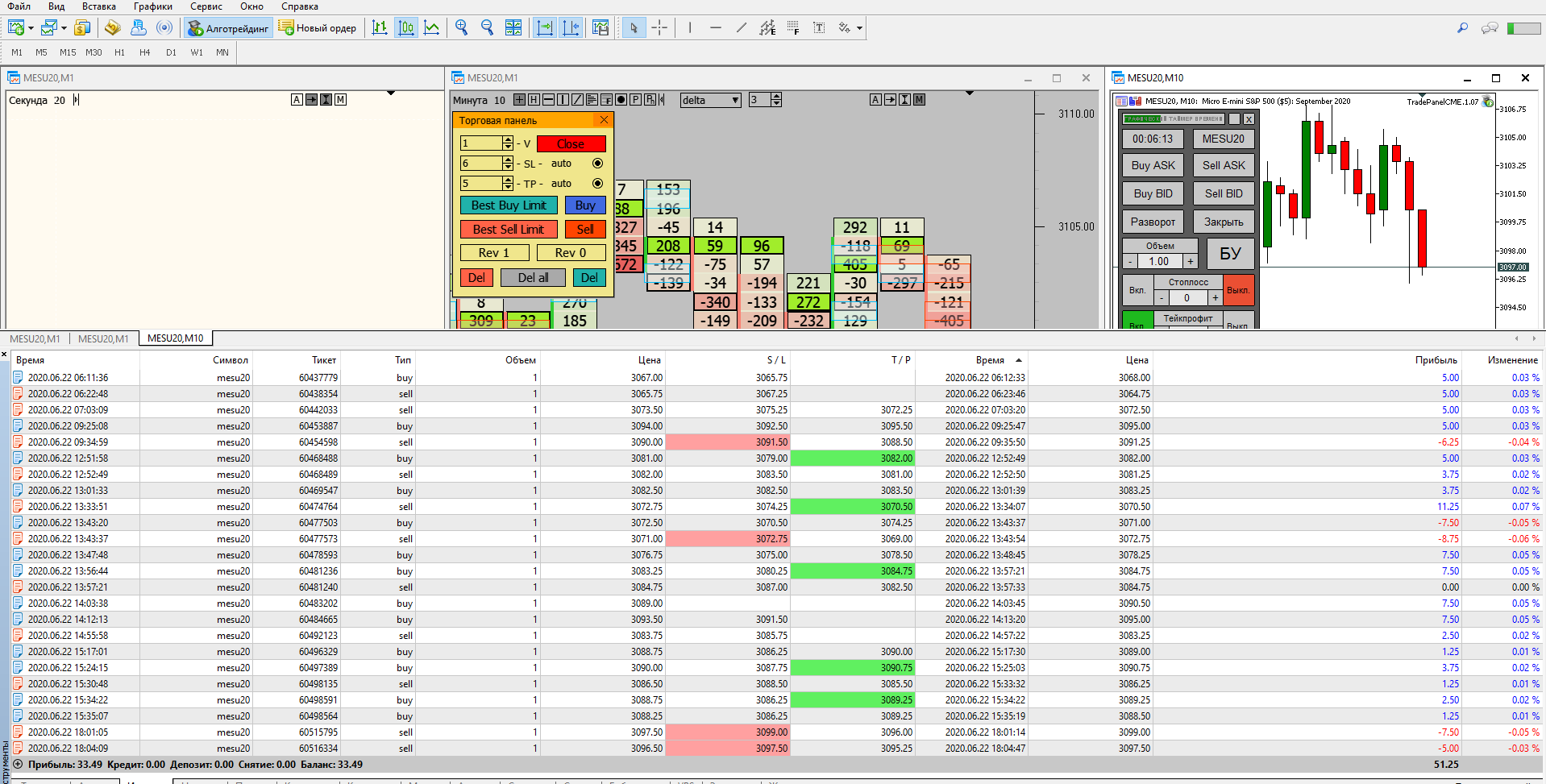Screen dimensions: 1546x784
Task: Click the line chart toolbar icon
Action: pos(432,28)
